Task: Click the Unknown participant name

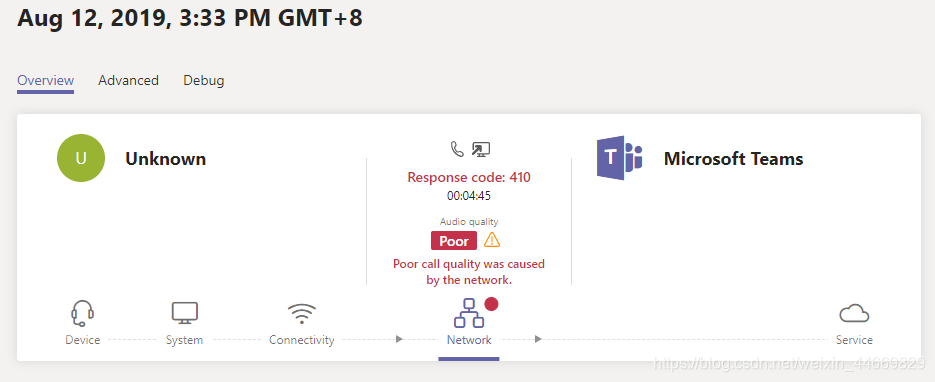Action: [166, 159]
